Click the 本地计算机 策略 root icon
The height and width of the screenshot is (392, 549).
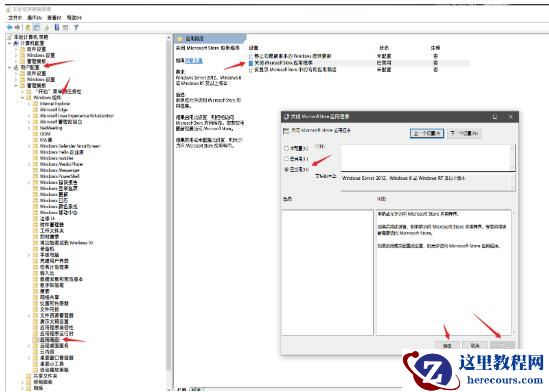[9, 37]
